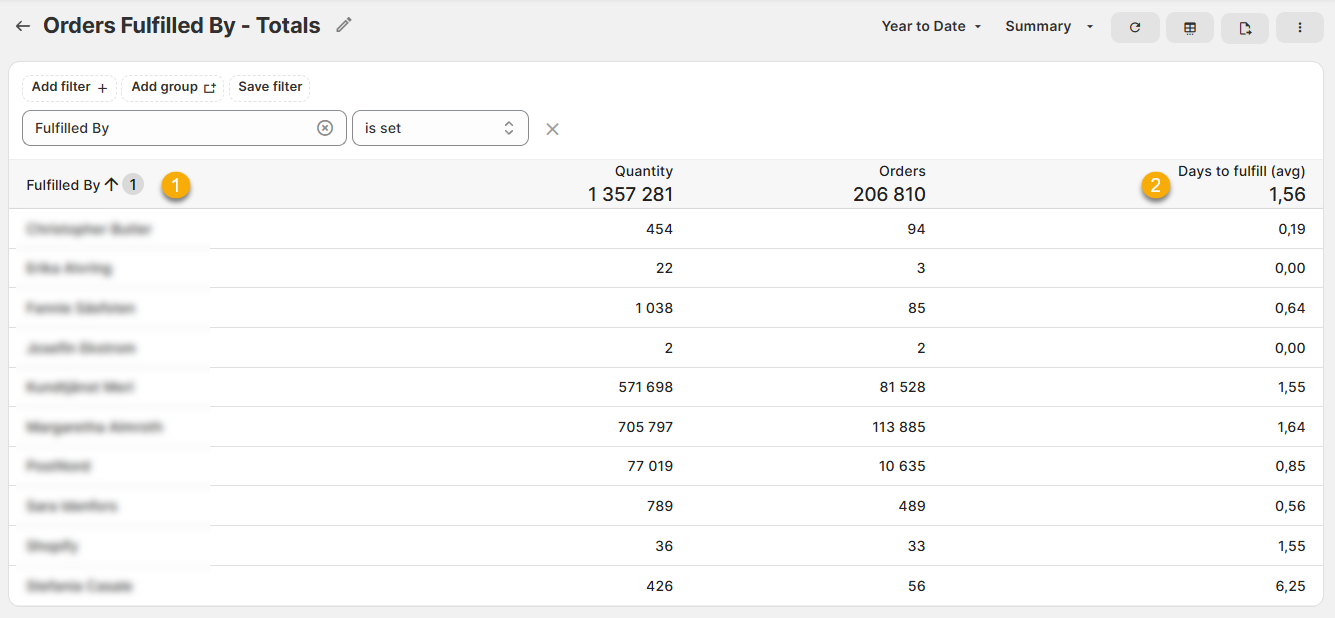The width and height of the screenshot is (1335, 618).
Task: Click the pencil icon to rename report
Action: point(344,26)
